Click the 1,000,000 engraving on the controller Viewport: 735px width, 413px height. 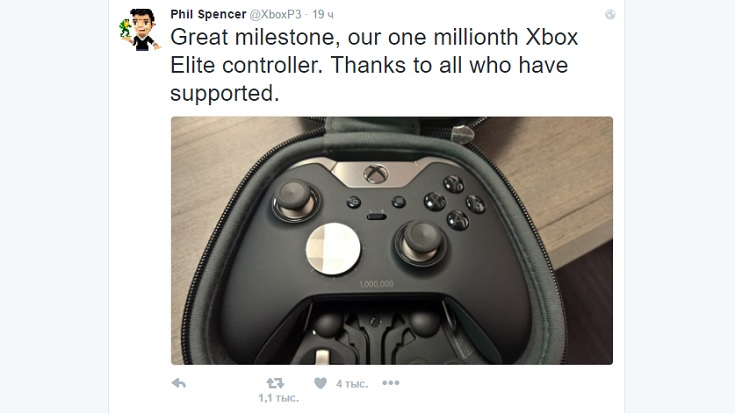pyautogui.click(x=376, y=284)
